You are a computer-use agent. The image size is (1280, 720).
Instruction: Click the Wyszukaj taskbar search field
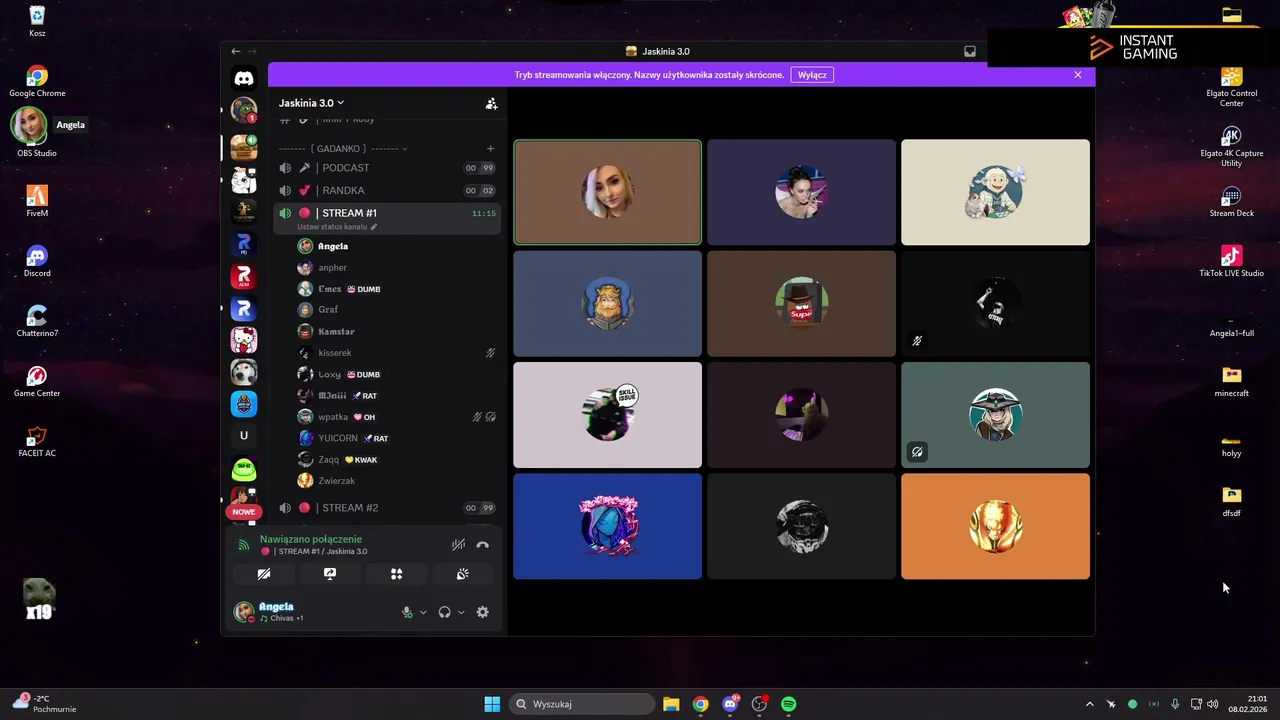coord(580,704)
